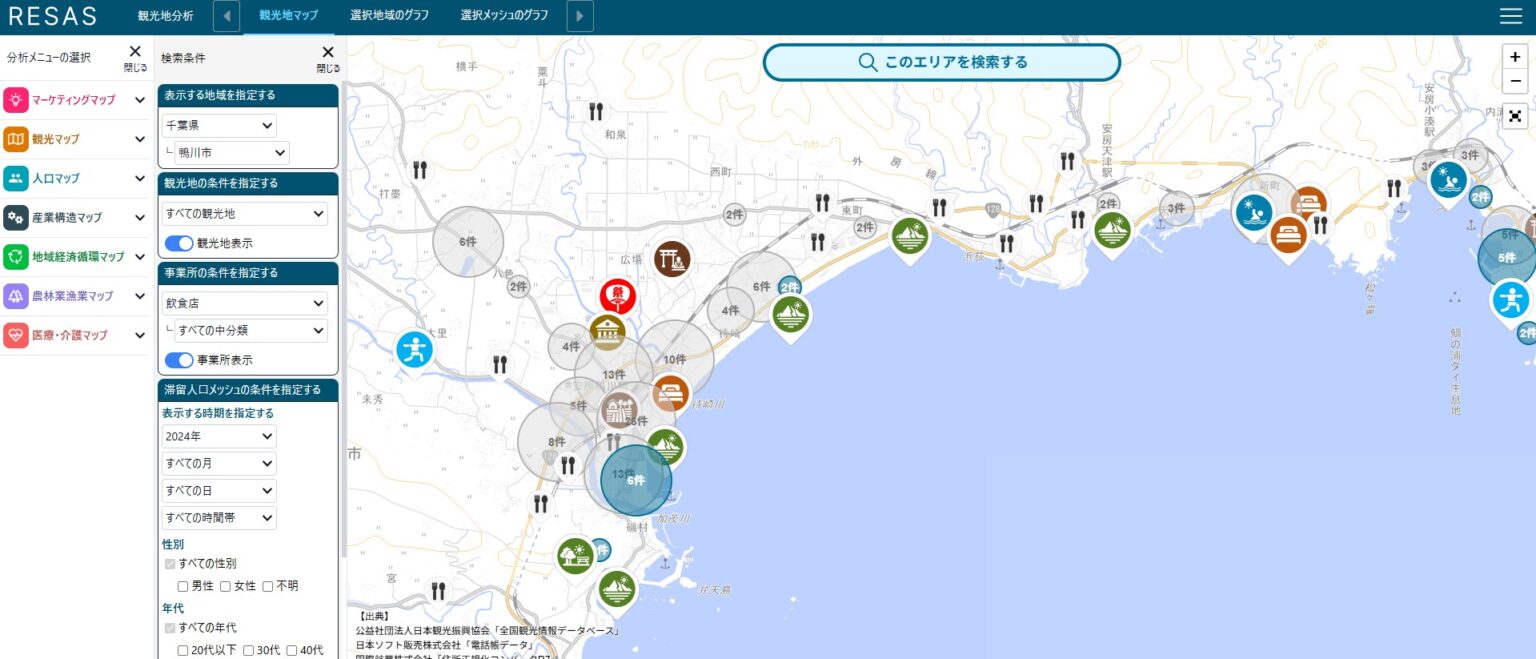Click the restaurant fork-knife icon near 和泉
1536x659 pixels.
[x=597, y=111]
